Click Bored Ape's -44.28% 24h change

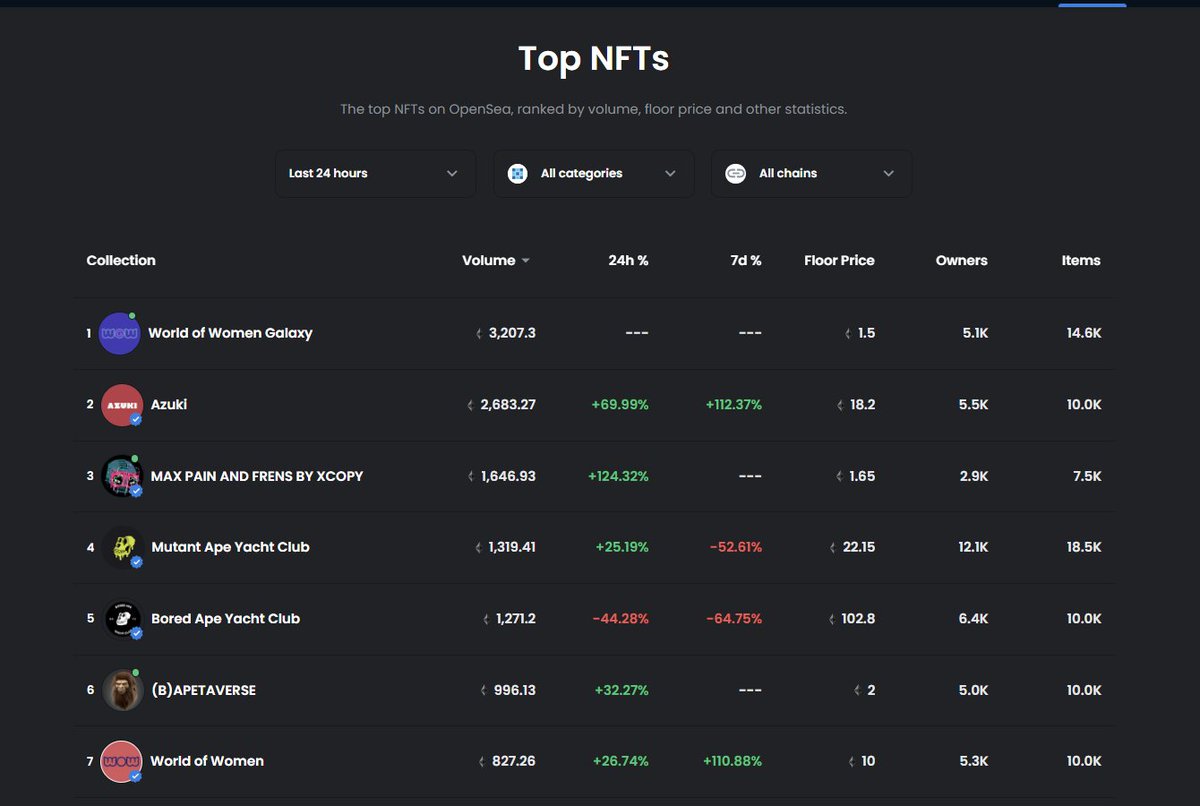(620, 619)
